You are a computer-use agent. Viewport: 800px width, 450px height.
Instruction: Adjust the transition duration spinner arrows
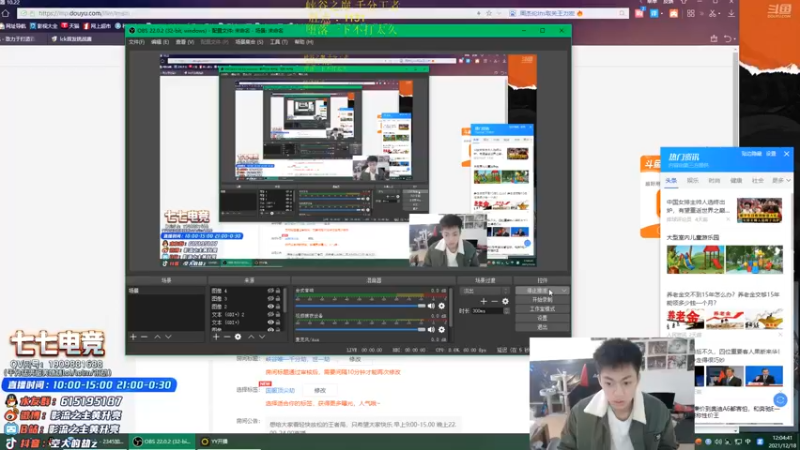[x=506, y=311]
